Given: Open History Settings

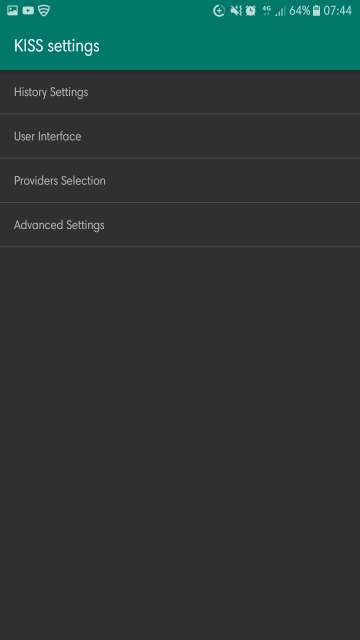Looking at the screenshot, I should click(x=180, y=92).
